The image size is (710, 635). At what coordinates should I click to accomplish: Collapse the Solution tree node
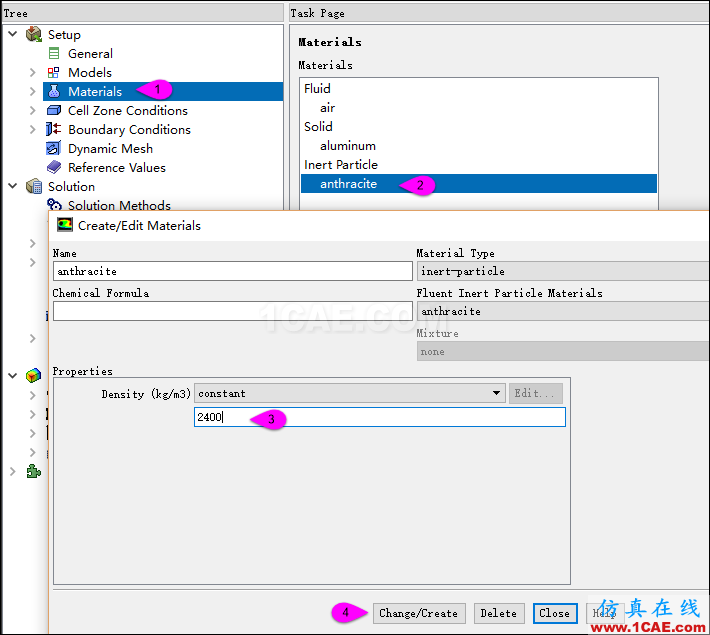point(13,186)
